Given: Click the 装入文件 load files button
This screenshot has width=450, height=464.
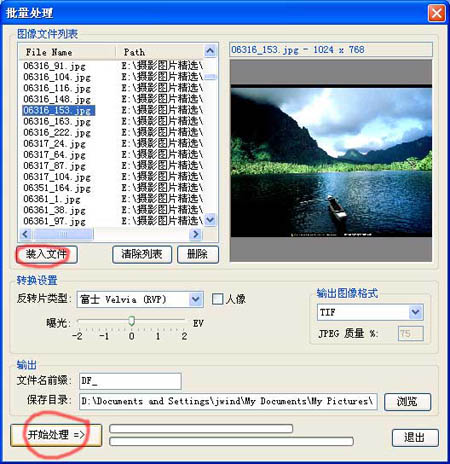Looking at the screenshot, I should pyautogui.click(x=47, y=255).
